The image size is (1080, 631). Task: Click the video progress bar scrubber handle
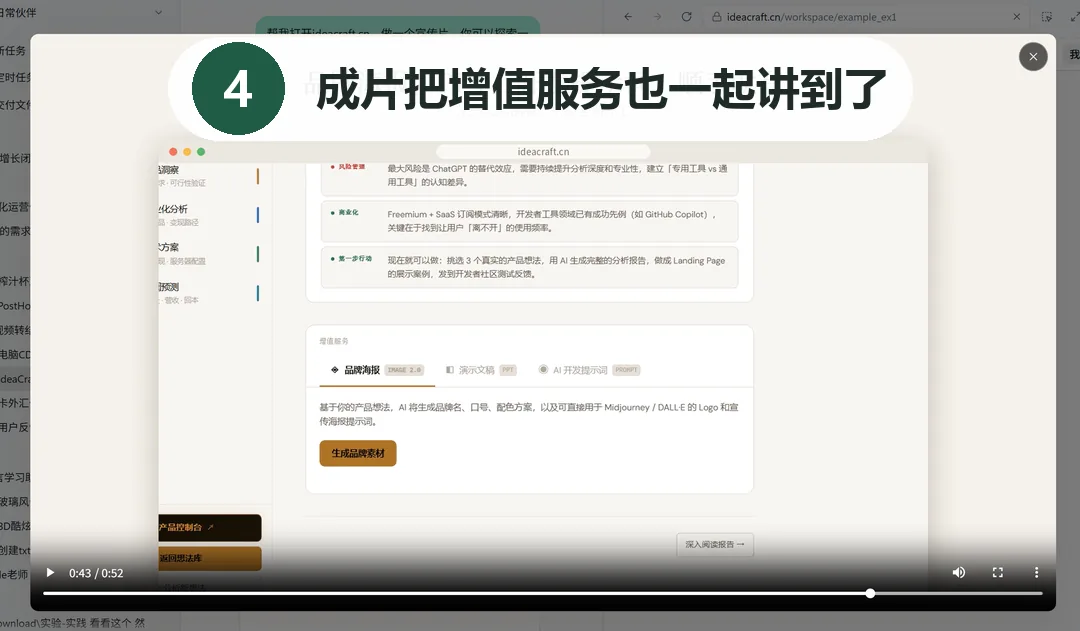coord(871,593)
